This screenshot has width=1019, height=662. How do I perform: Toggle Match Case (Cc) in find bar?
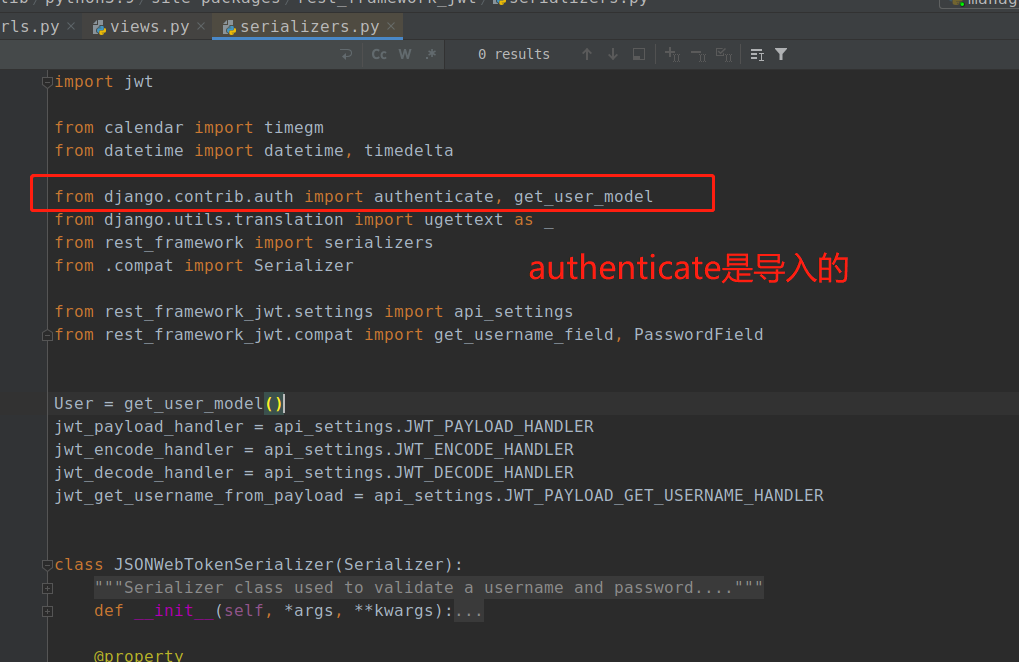coord(379,55)
